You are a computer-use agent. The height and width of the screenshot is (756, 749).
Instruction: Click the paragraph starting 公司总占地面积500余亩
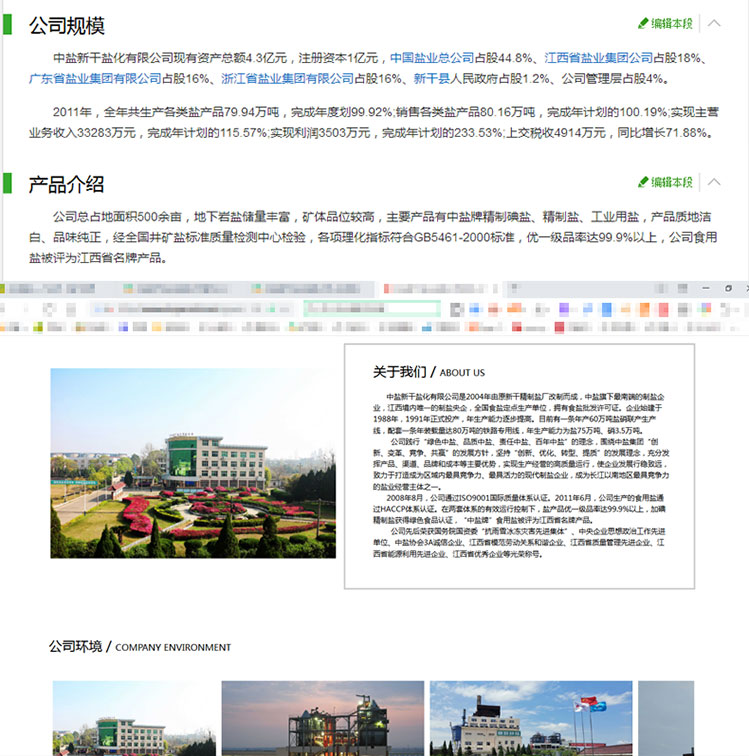coord(373,237)
